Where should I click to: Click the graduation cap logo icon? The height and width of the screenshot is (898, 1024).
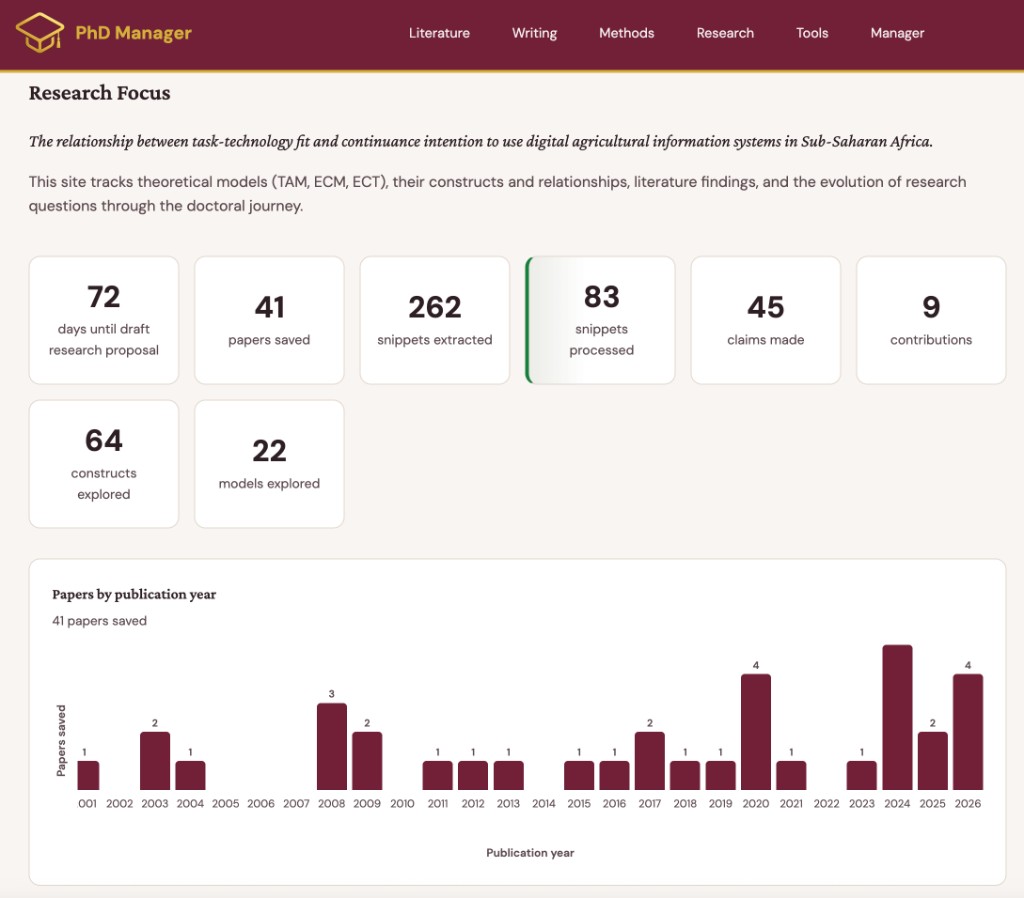40,33
